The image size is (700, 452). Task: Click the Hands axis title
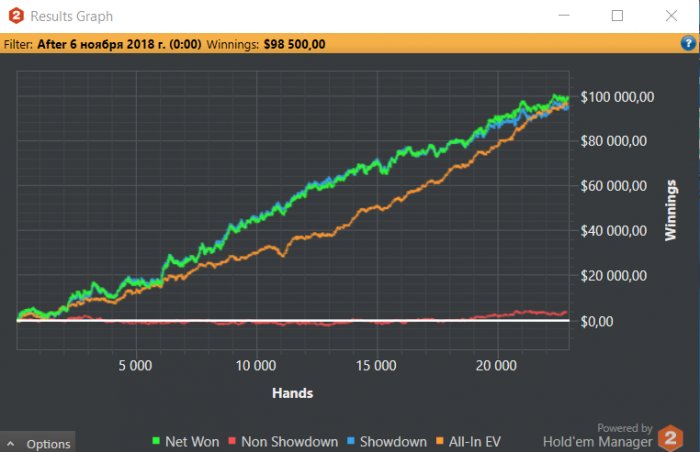[292, 393]
